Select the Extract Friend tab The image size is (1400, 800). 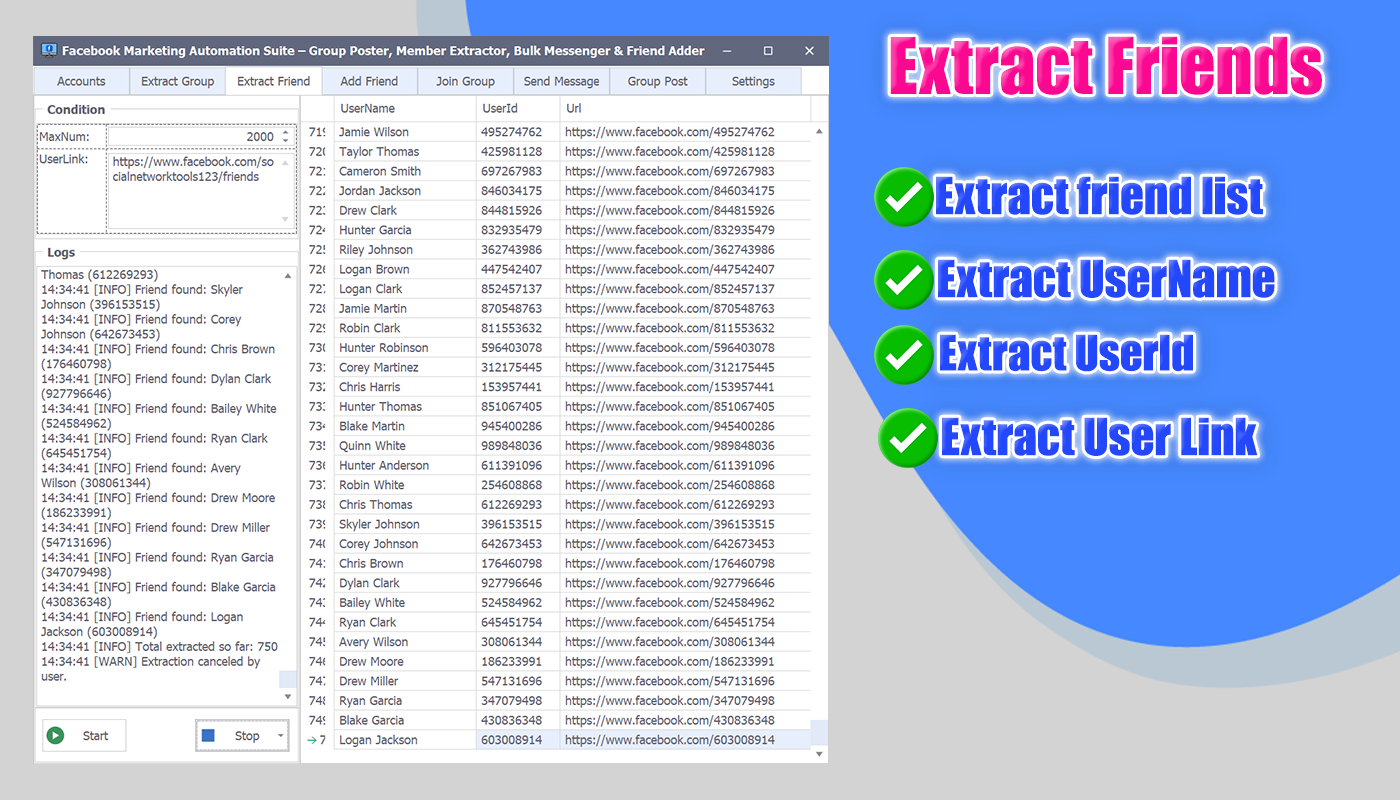pos(273,81)
